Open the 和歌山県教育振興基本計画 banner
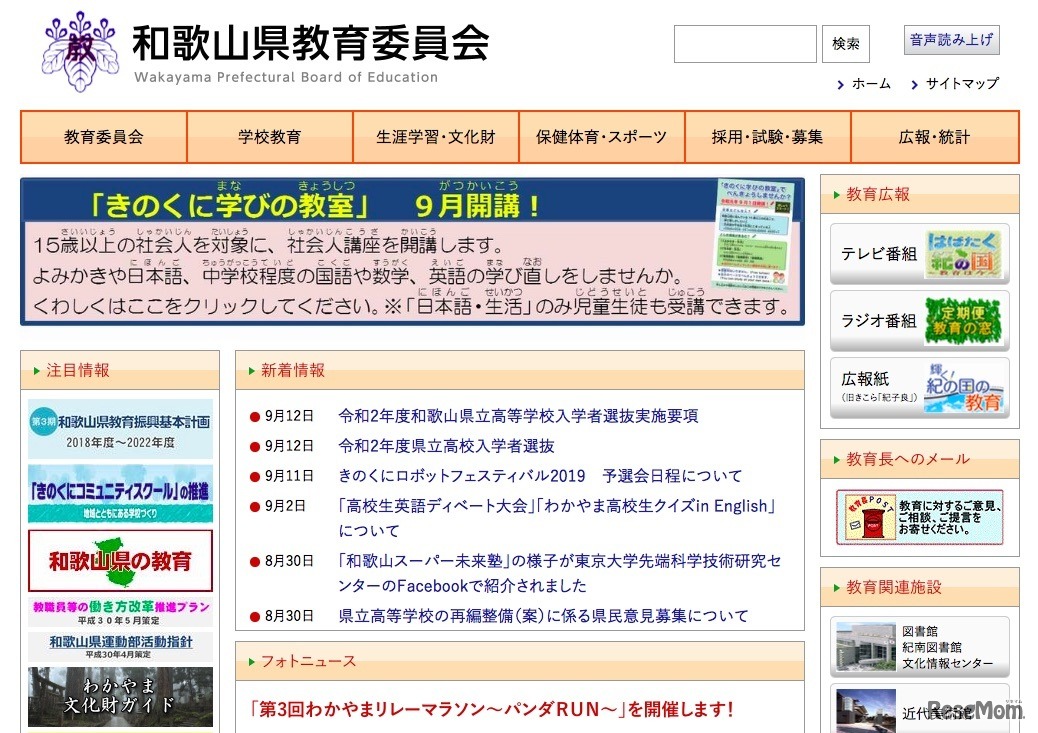 click(119, 428)
